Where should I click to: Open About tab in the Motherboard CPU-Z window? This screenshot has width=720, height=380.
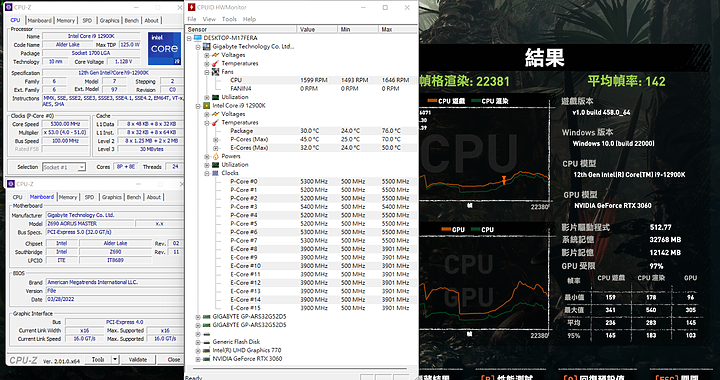[x=153, y=197]
